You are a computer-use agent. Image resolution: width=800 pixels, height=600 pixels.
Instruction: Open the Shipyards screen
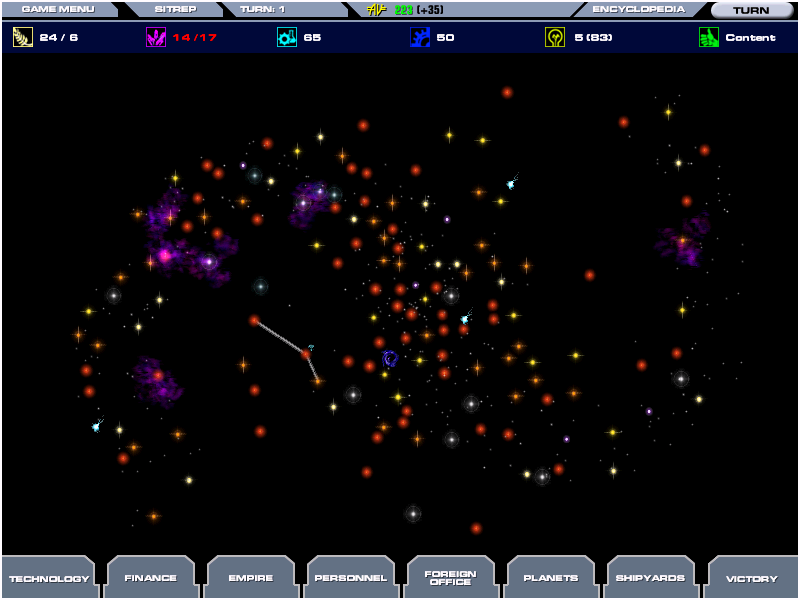(651, 578)
